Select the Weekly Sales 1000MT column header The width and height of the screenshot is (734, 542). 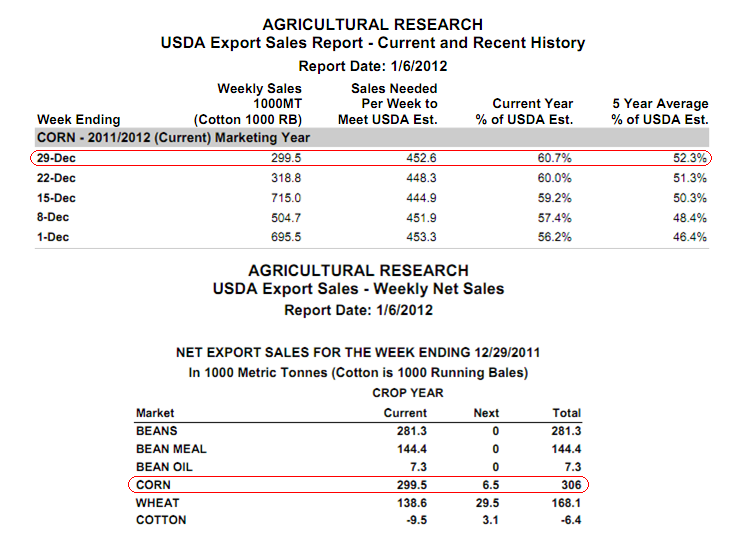click(248, 104)
